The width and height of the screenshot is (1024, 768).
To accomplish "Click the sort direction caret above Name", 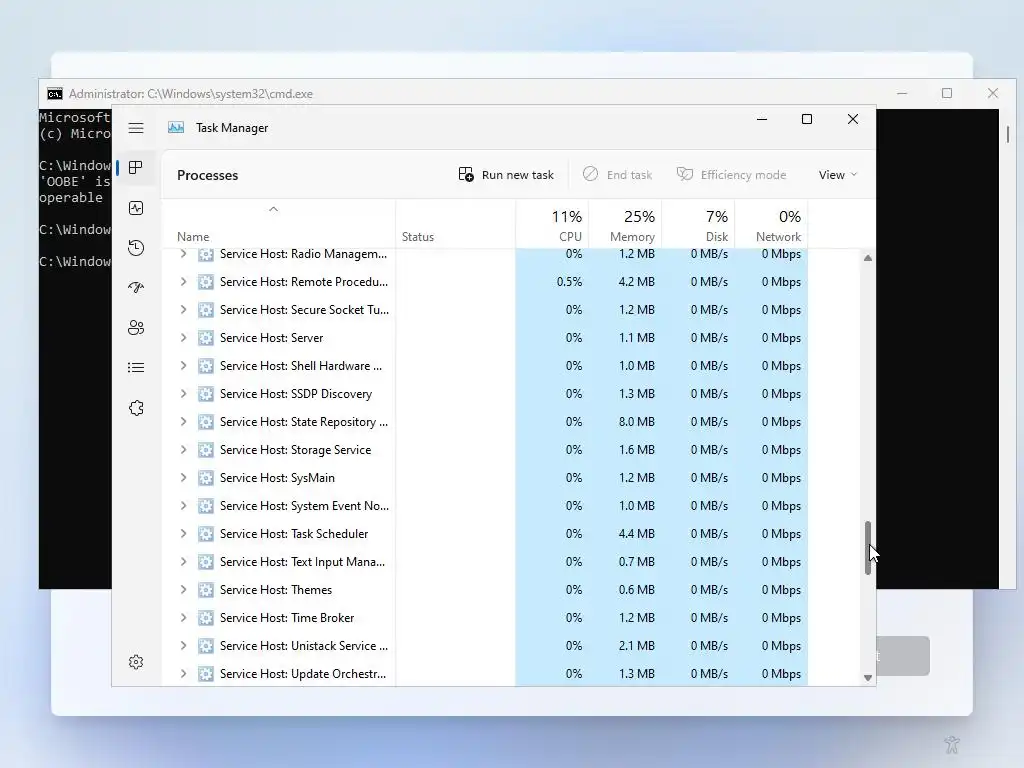I will coord(274,209).
